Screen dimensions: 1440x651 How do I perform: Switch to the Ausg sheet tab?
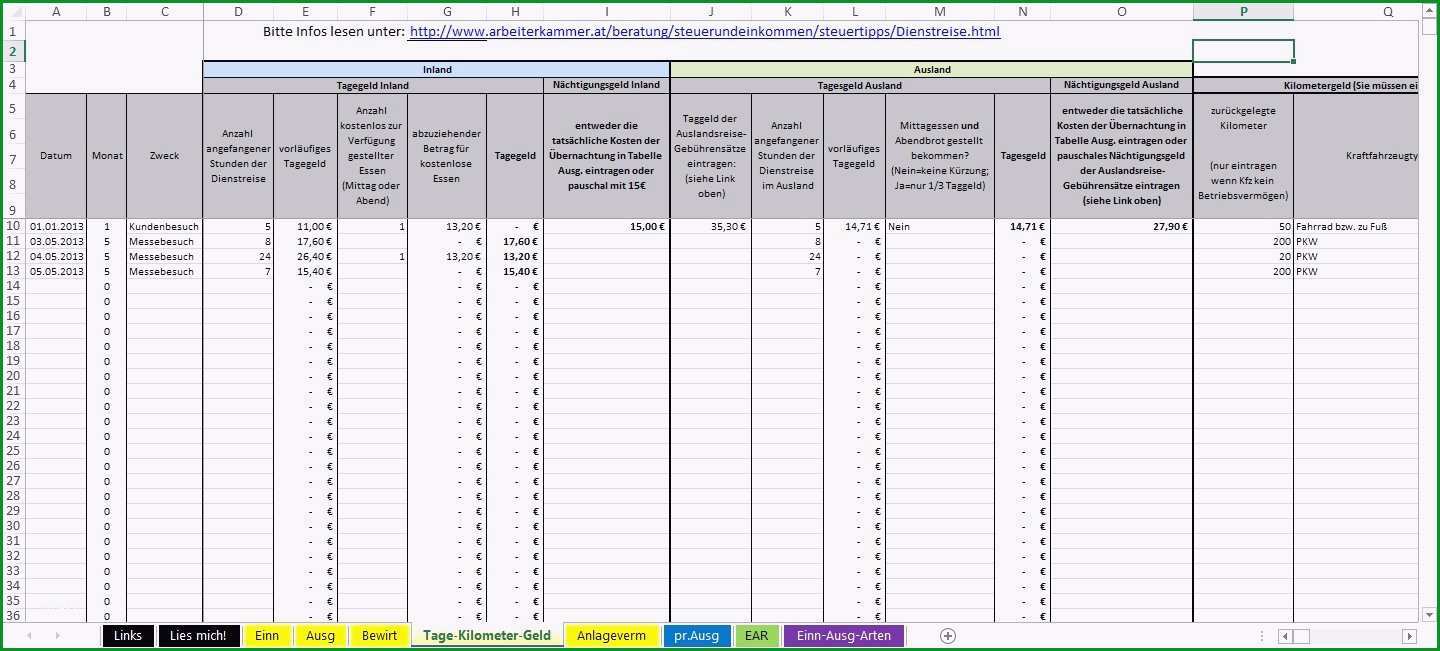click(320, 636)
